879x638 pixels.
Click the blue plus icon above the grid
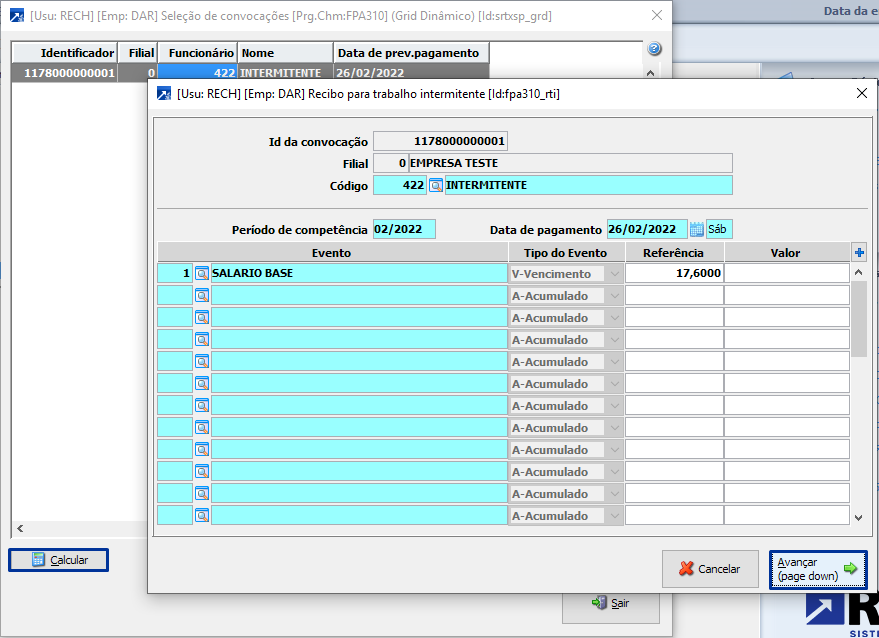click(x=858, y=253)
